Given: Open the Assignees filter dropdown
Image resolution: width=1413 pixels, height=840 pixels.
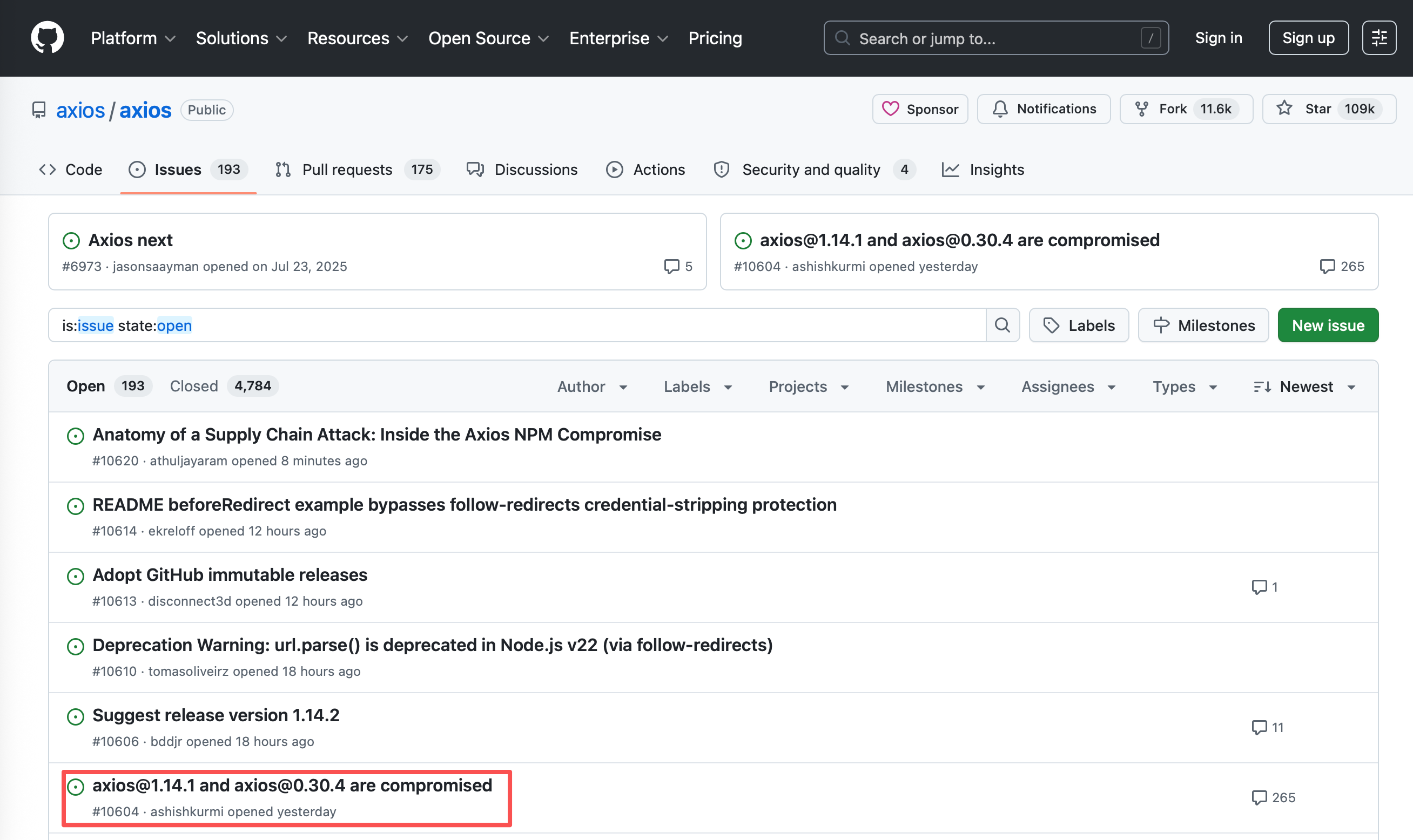Looking at the screenshot, I should pyautogui.click(x=1068, y=387).
